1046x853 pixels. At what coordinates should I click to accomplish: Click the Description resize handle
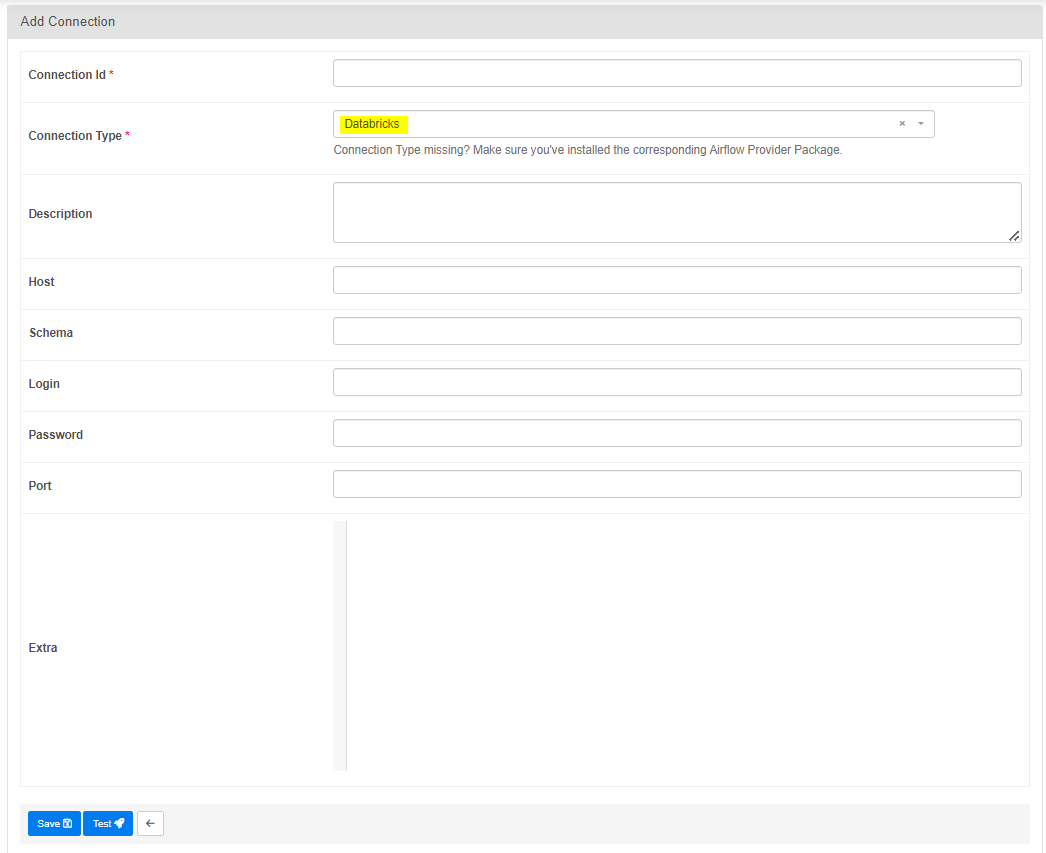(1015, 237)
